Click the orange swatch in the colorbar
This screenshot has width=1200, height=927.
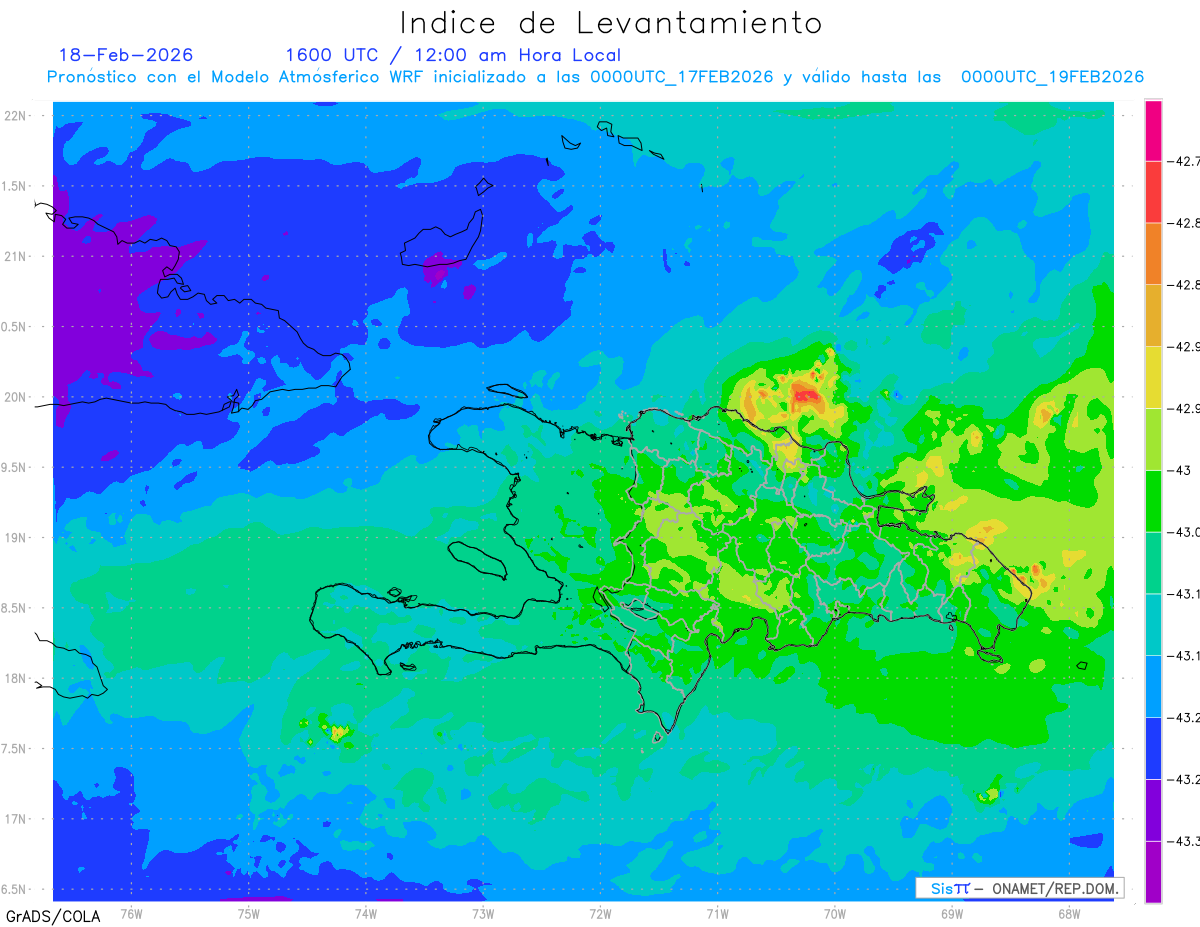pyautogui.click(x=1153, y=253)
